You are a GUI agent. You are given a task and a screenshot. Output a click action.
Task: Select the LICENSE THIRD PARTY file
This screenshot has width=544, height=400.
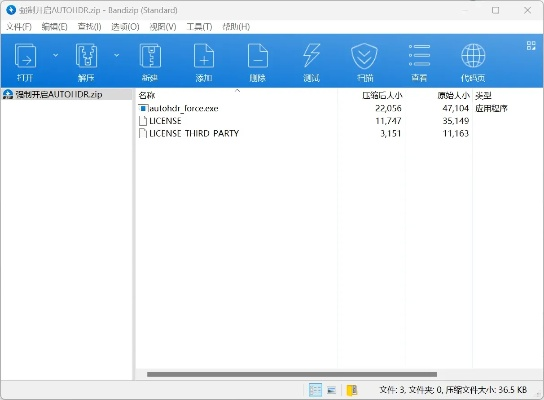tap(194, 134)
